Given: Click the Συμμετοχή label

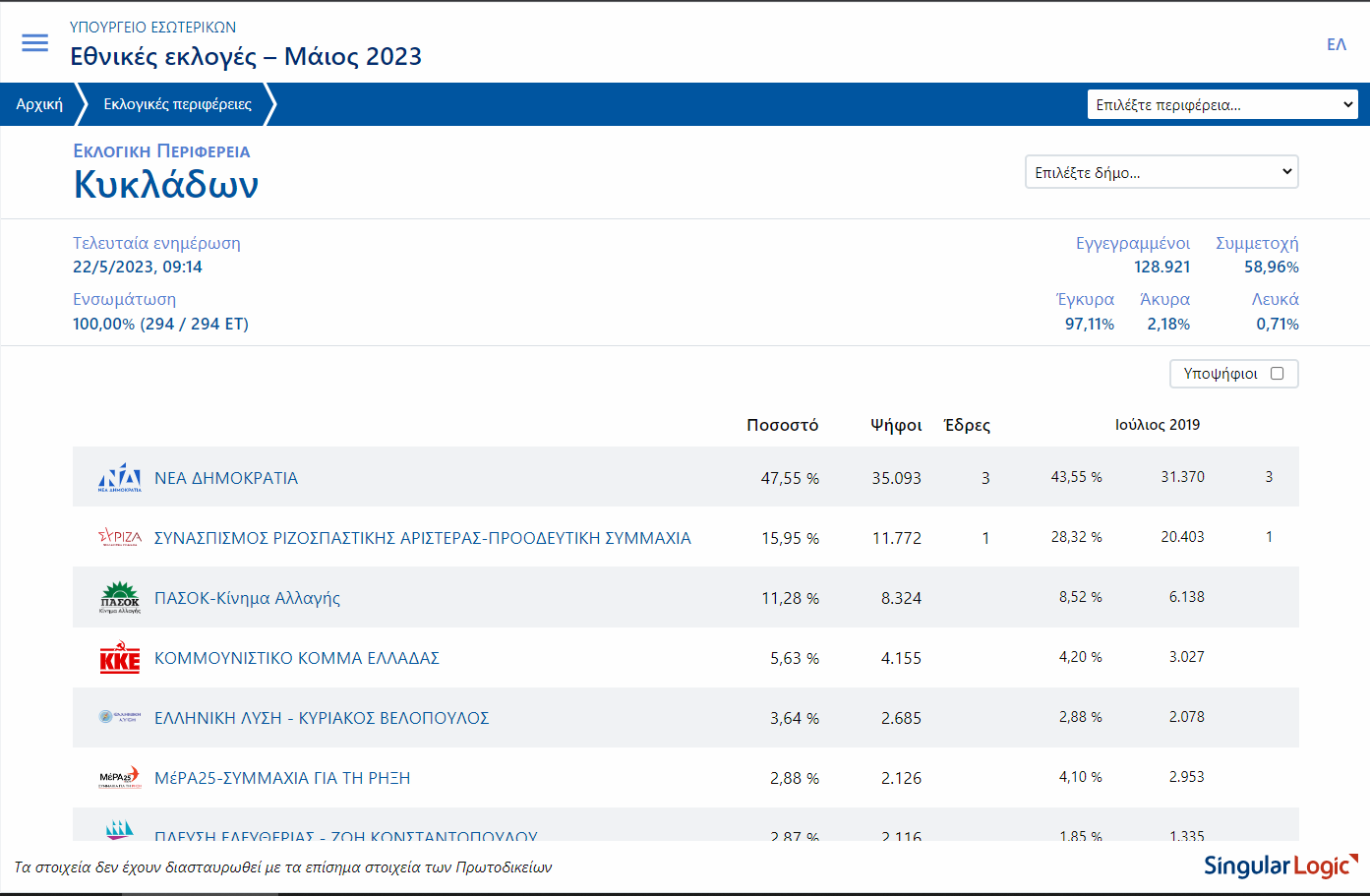Looking at the screenshot, I should 1257,243.
